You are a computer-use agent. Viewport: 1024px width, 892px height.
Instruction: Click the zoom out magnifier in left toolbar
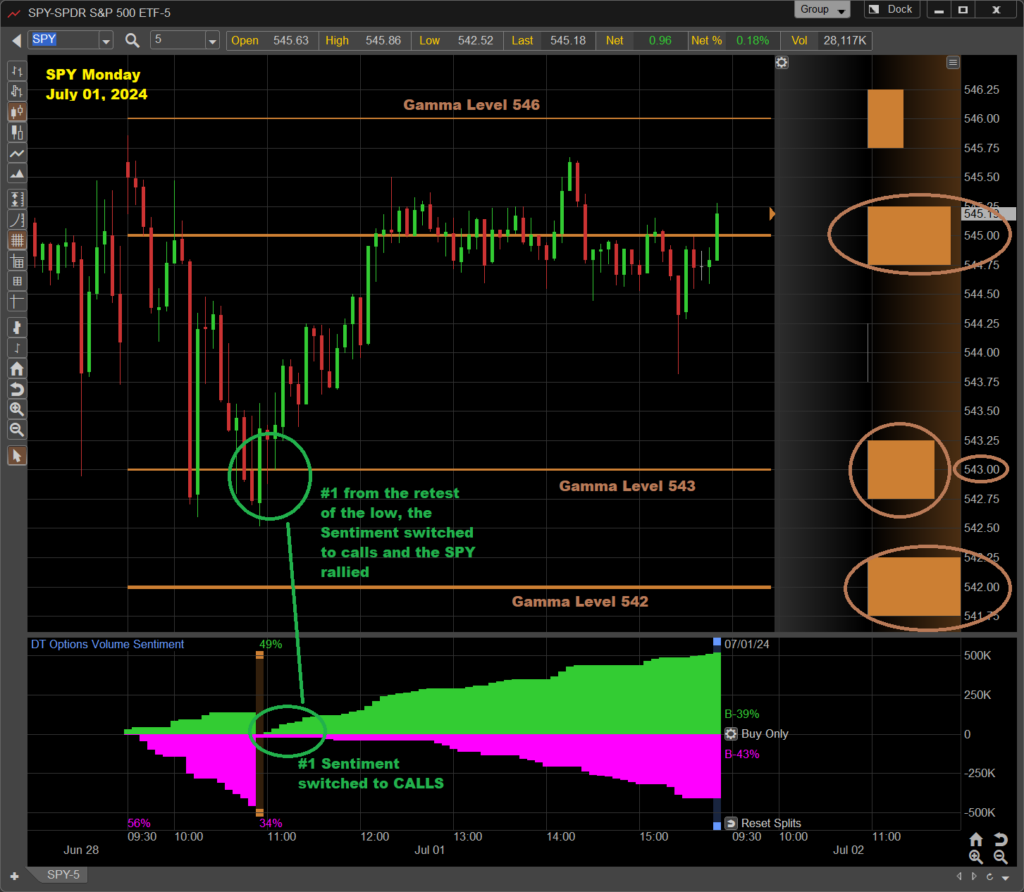16,430
